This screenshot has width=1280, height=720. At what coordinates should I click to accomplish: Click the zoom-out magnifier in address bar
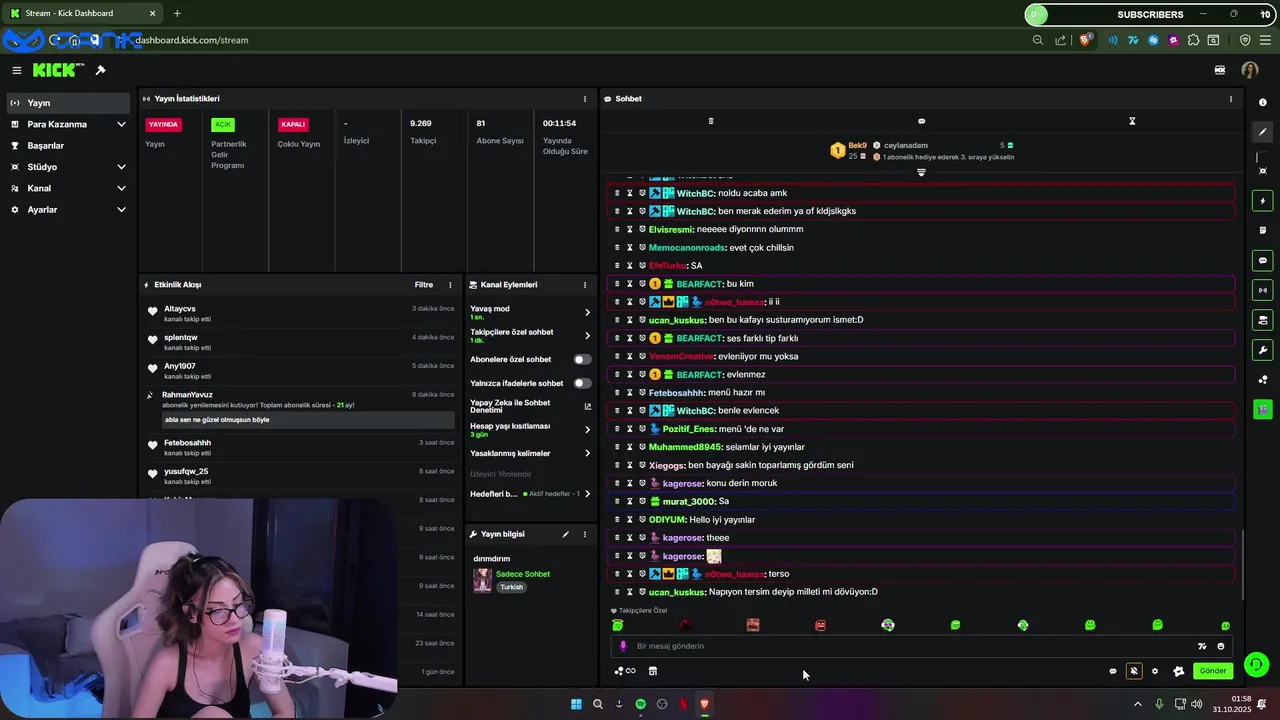1038,40
